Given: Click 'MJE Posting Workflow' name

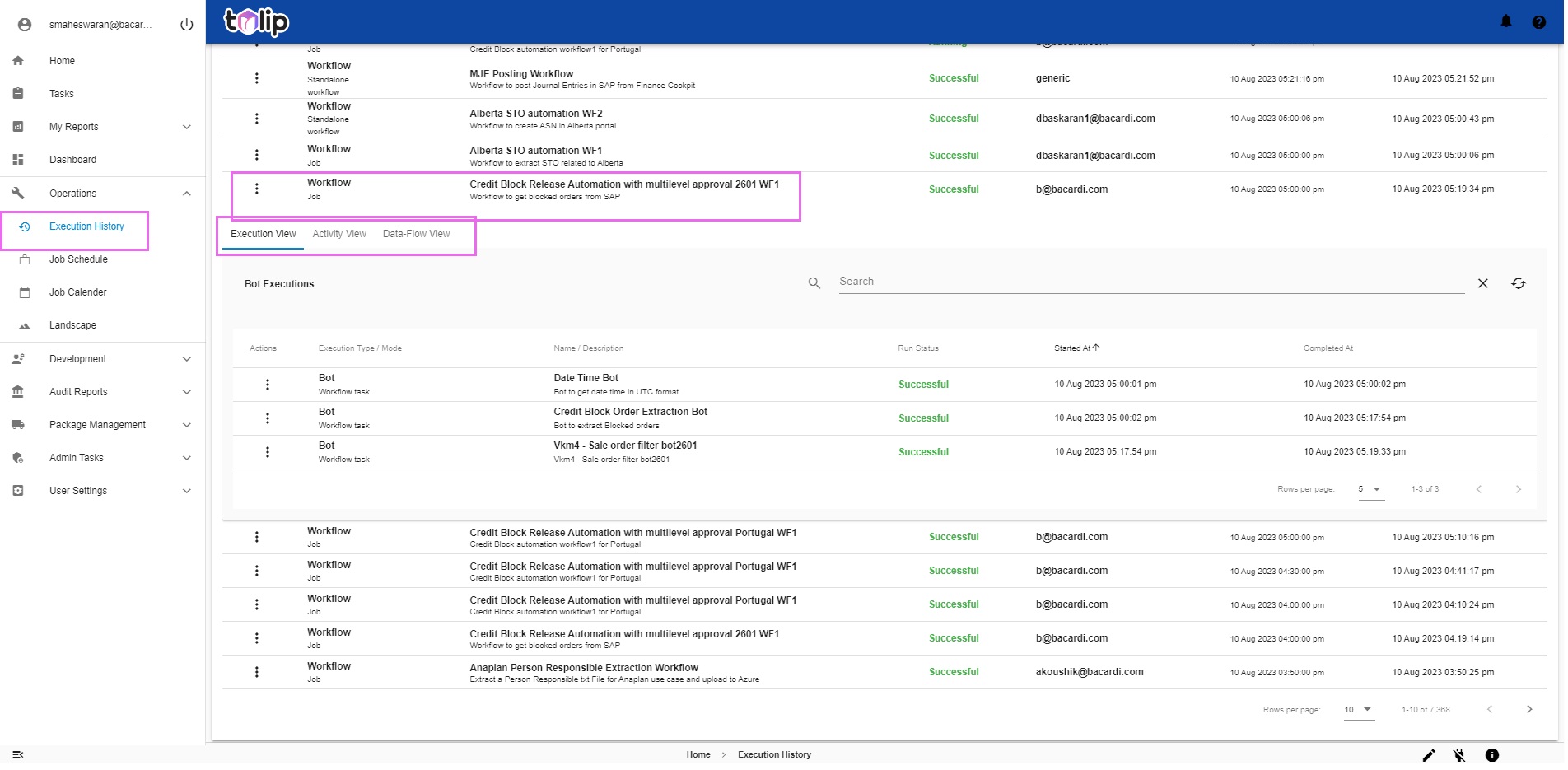Looking at the screenshot, I should click(521, 74).
